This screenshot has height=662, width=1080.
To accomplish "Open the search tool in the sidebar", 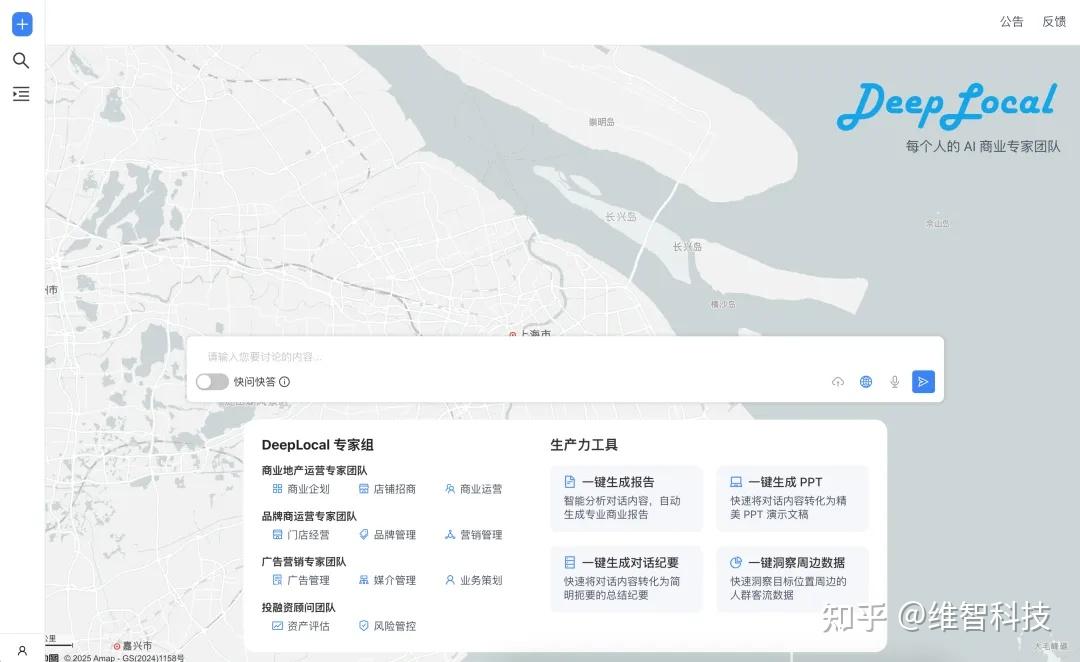I will [x=21, y=60].
